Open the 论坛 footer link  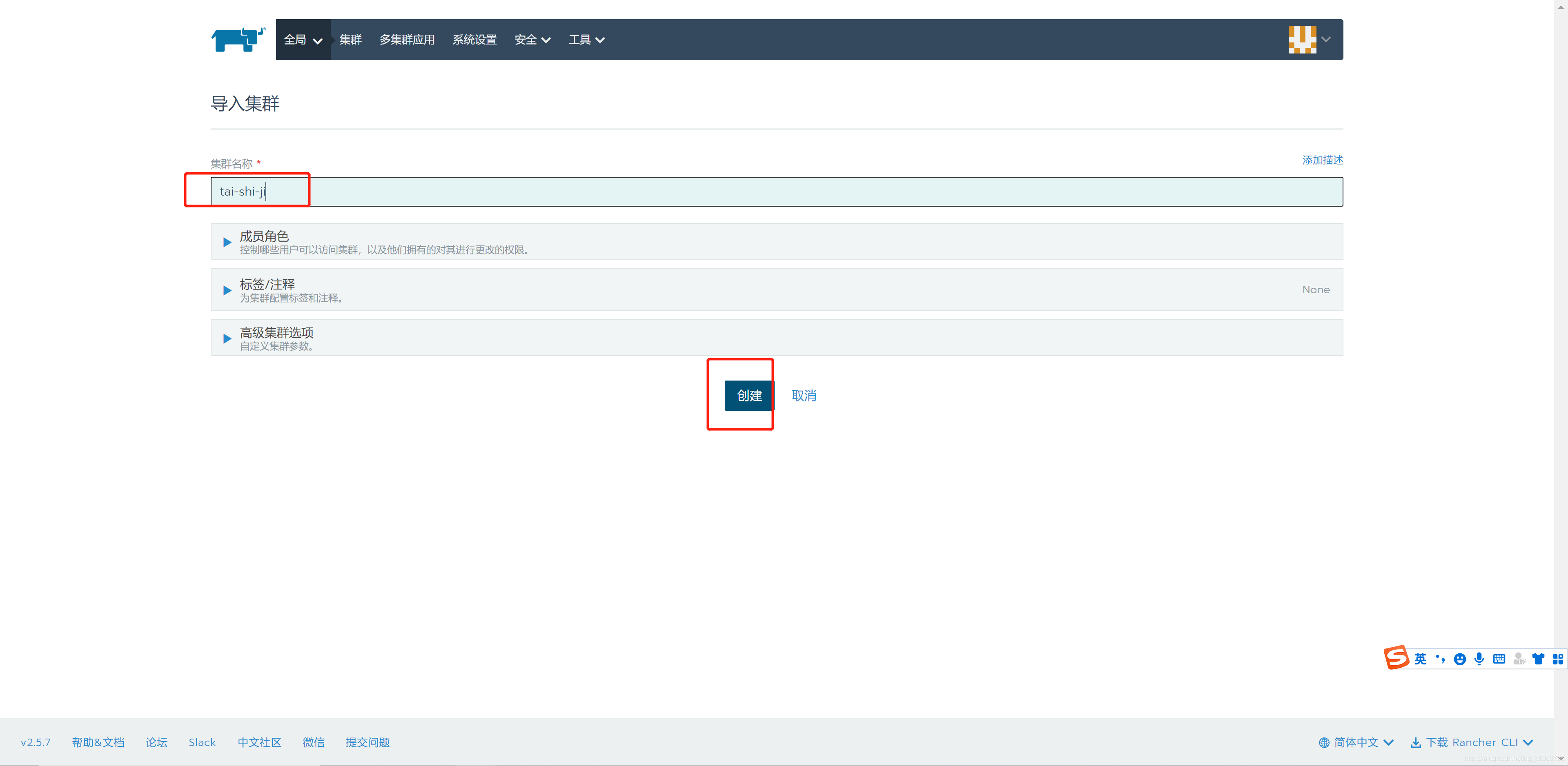pyautogui.click(x=156, y=742)
